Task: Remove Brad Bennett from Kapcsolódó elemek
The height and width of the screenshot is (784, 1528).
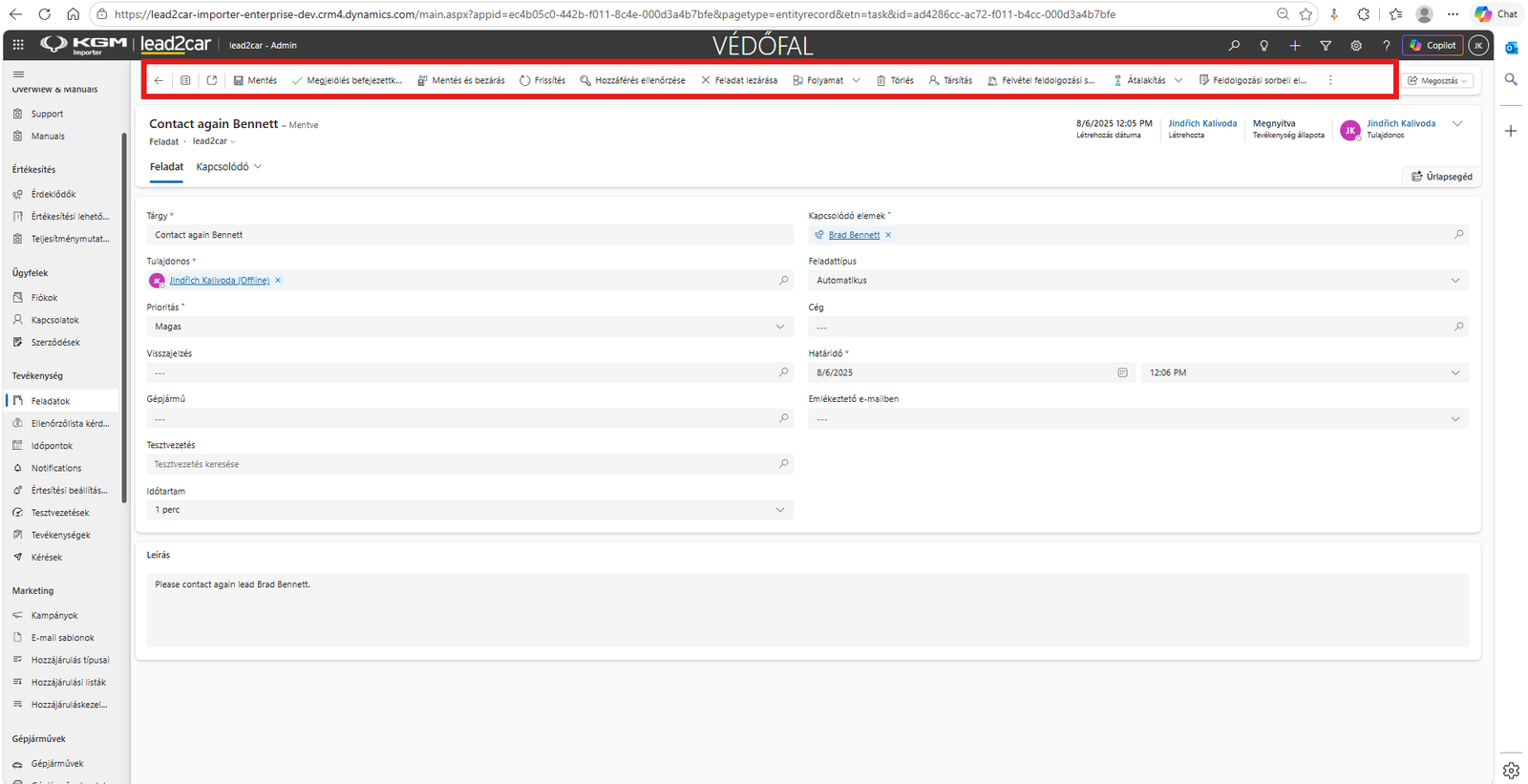Action: click(888, 235)
